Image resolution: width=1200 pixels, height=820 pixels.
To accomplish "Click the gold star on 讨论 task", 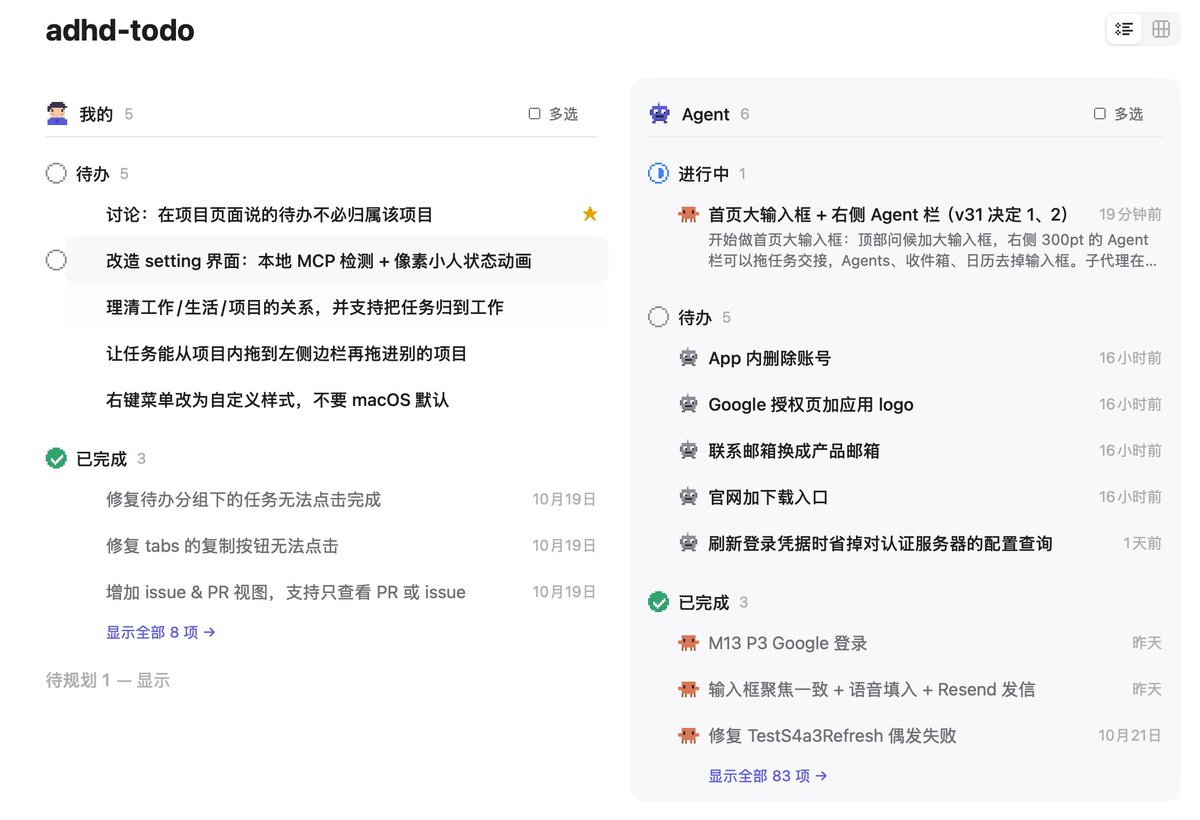I will [x=590, y=214].
